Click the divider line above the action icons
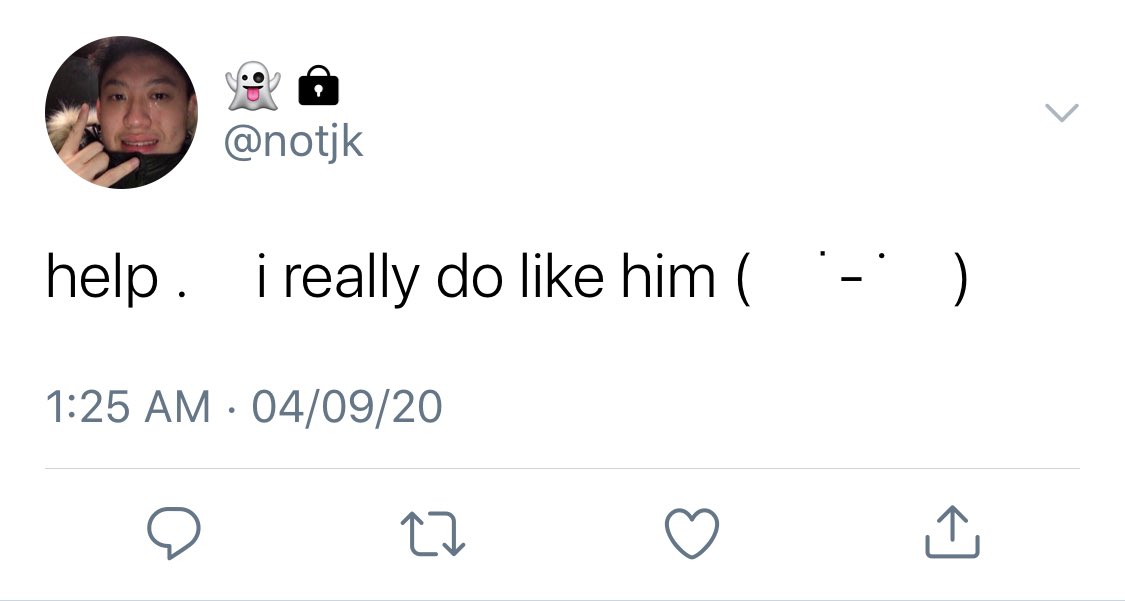The height and width of the screenshot is (601, 1125). (x=562, y=468)
